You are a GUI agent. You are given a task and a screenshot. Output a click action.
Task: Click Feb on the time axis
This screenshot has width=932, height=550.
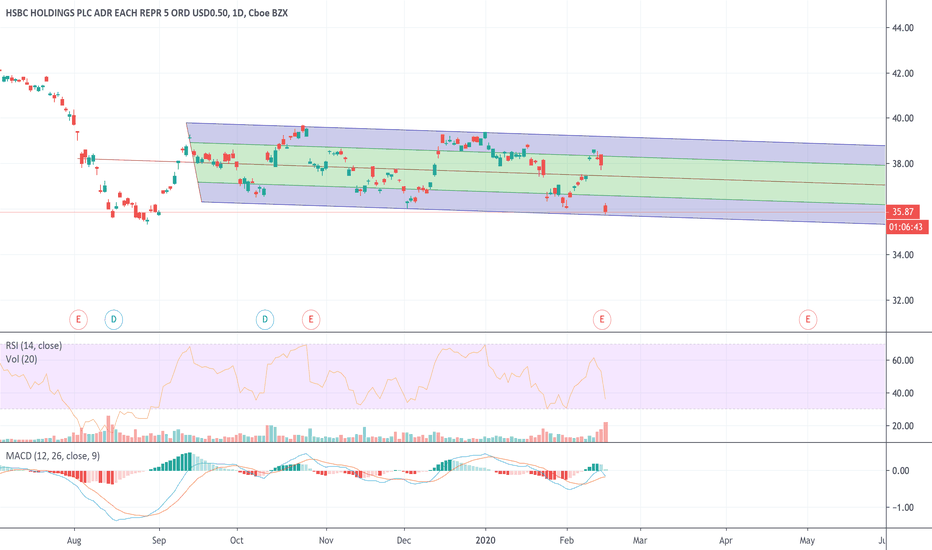tap(566, 540)
